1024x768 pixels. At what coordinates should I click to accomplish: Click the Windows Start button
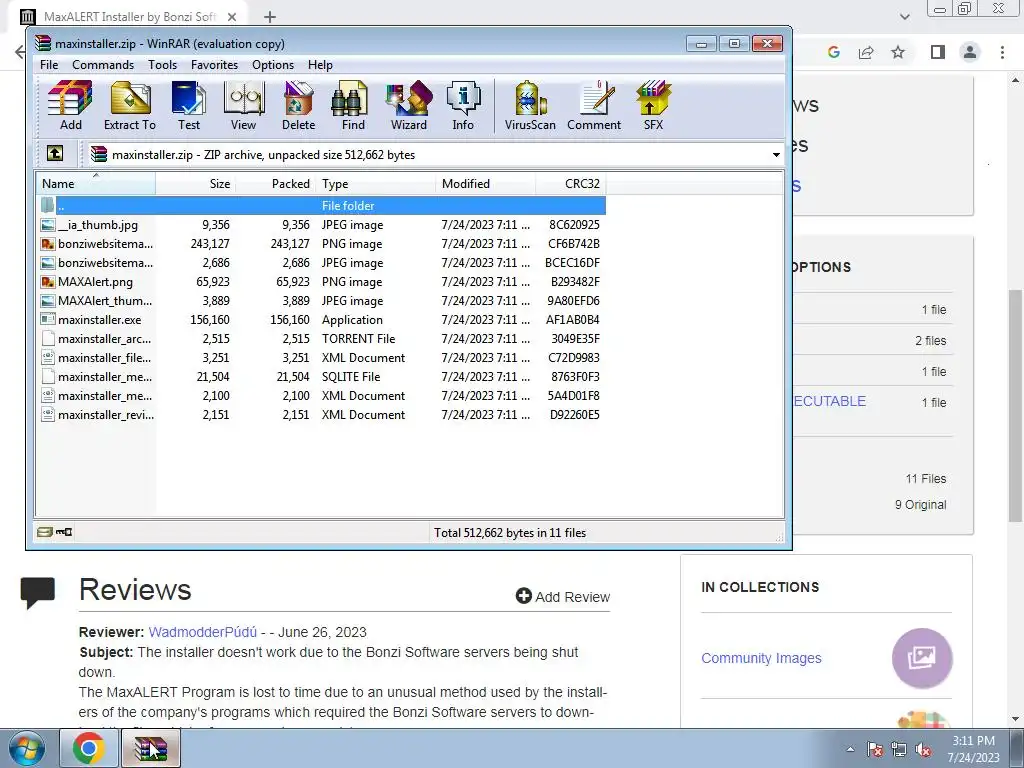27,748
